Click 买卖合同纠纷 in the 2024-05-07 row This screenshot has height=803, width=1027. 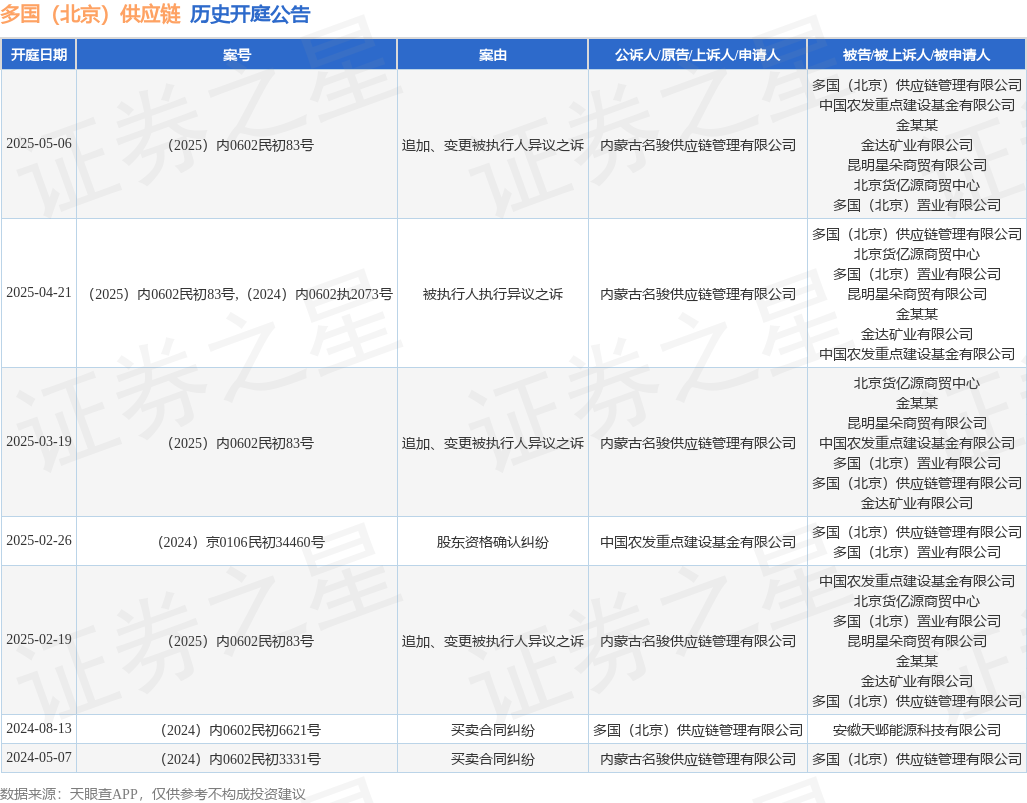(493, 759)
